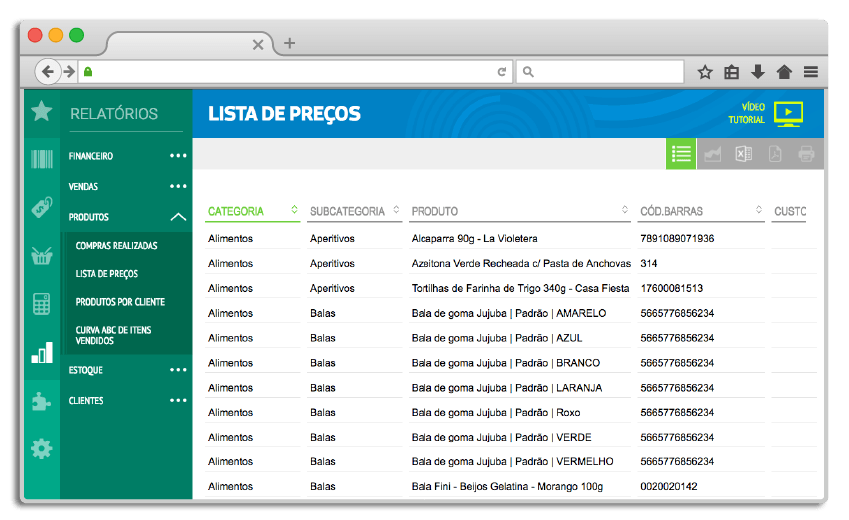
Task: Open Curva ABC de Itens Vendidos
Action: click(113, 335)
